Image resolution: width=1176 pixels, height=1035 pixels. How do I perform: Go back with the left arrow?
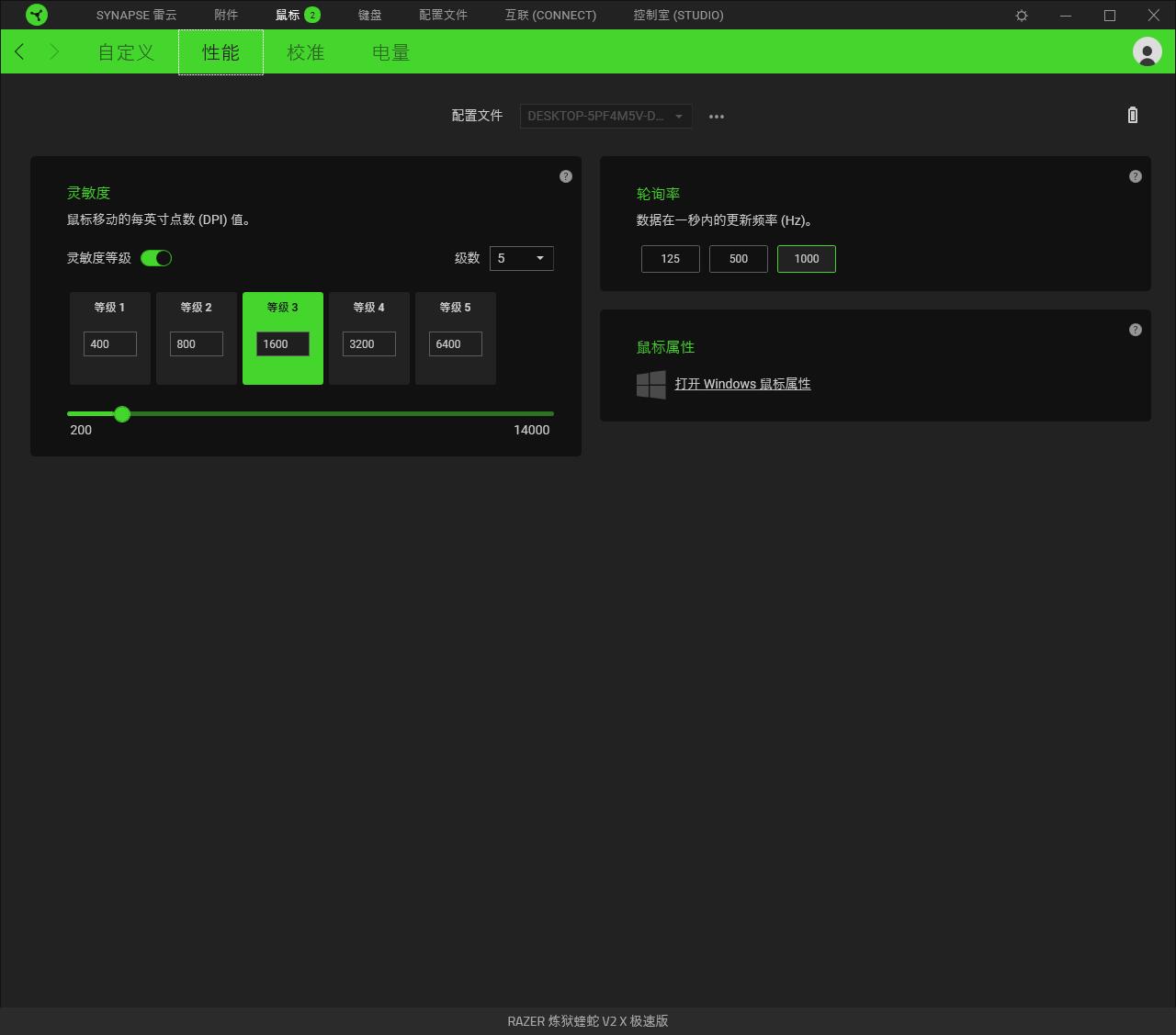point(19,51)
